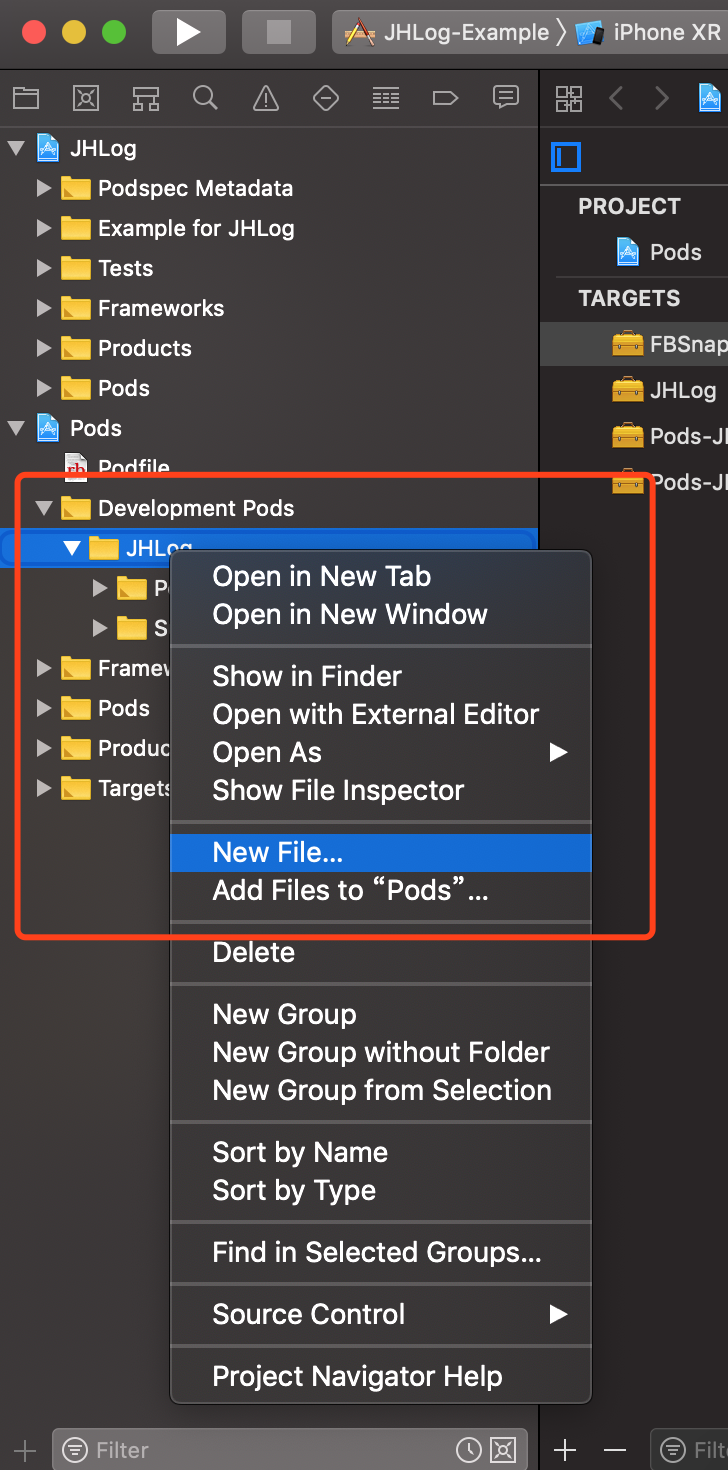Click the Run (play) button
This screenshot has width=728, height=1470.
tap(188, 32)
